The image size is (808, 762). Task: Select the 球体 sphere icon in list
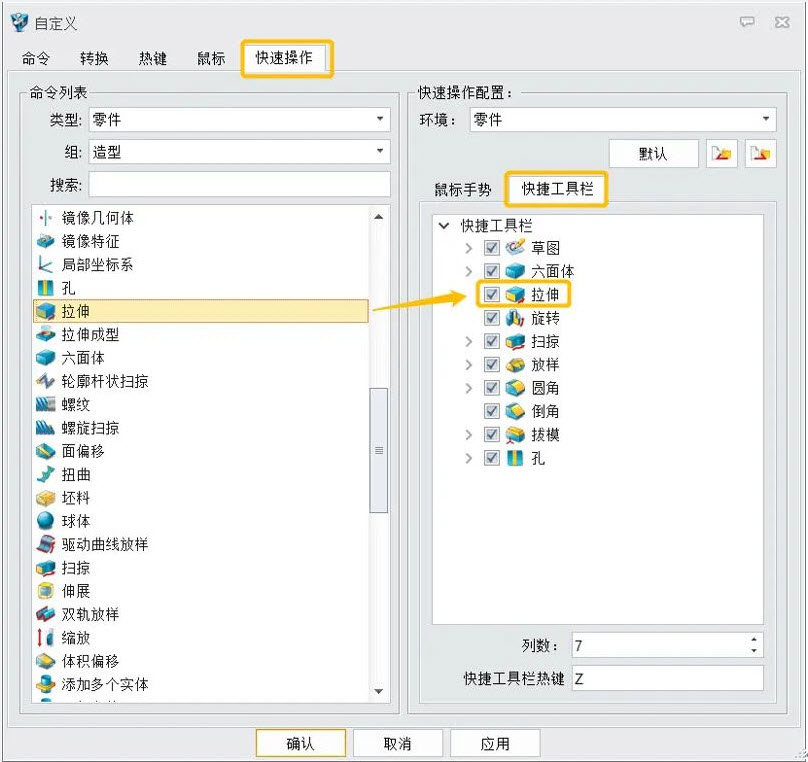(x=45, y=521)
